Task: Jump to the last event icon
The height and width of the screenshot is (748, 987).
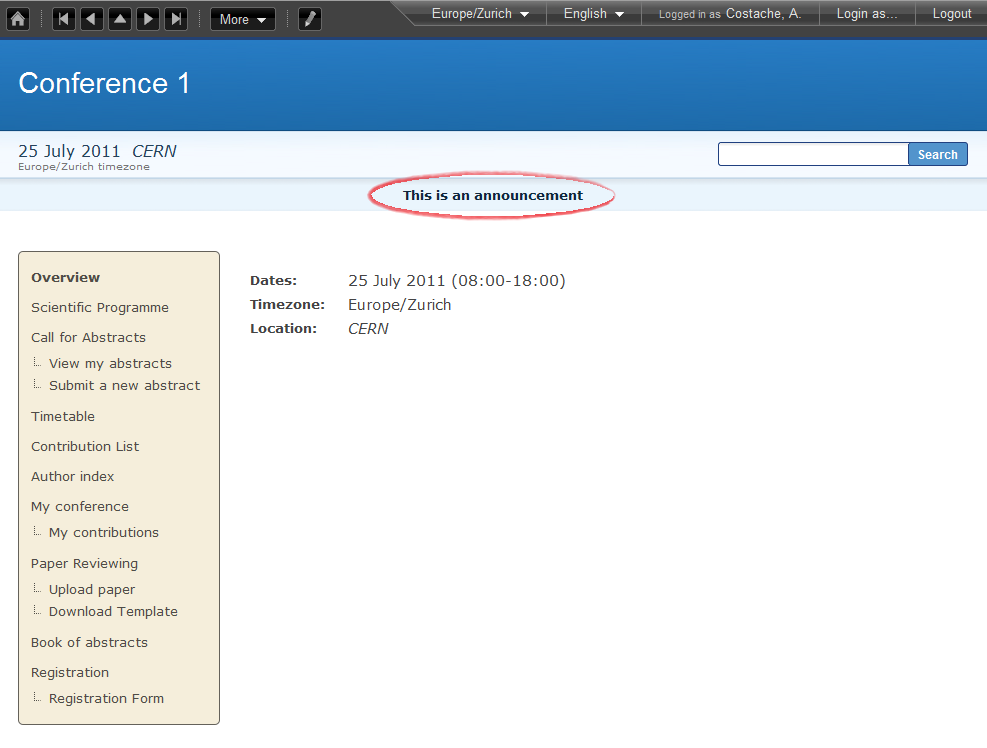Action: tap(176, 19)
